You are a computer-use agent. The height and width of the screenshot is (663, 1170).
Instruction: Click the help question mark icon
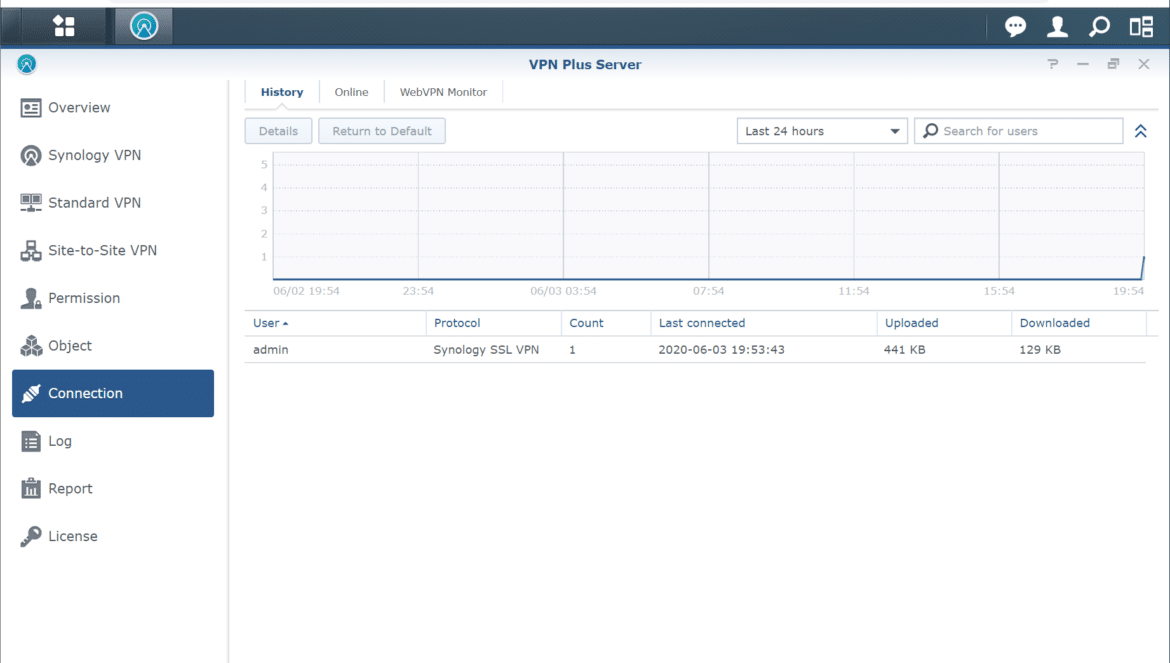click(x=1053, y=64)
